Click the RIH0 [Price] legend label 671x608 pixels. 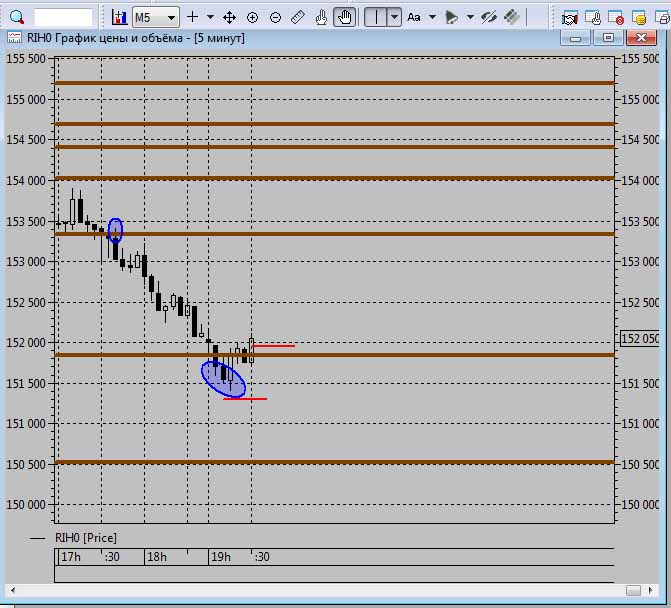[86, 538]
